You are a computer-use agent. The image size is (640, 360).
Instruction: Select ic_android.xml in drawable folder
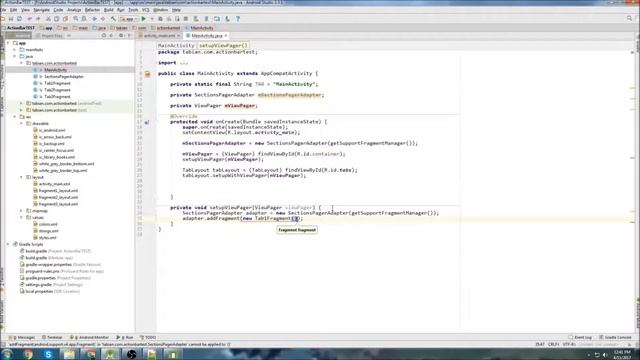[x=52, y=130]
